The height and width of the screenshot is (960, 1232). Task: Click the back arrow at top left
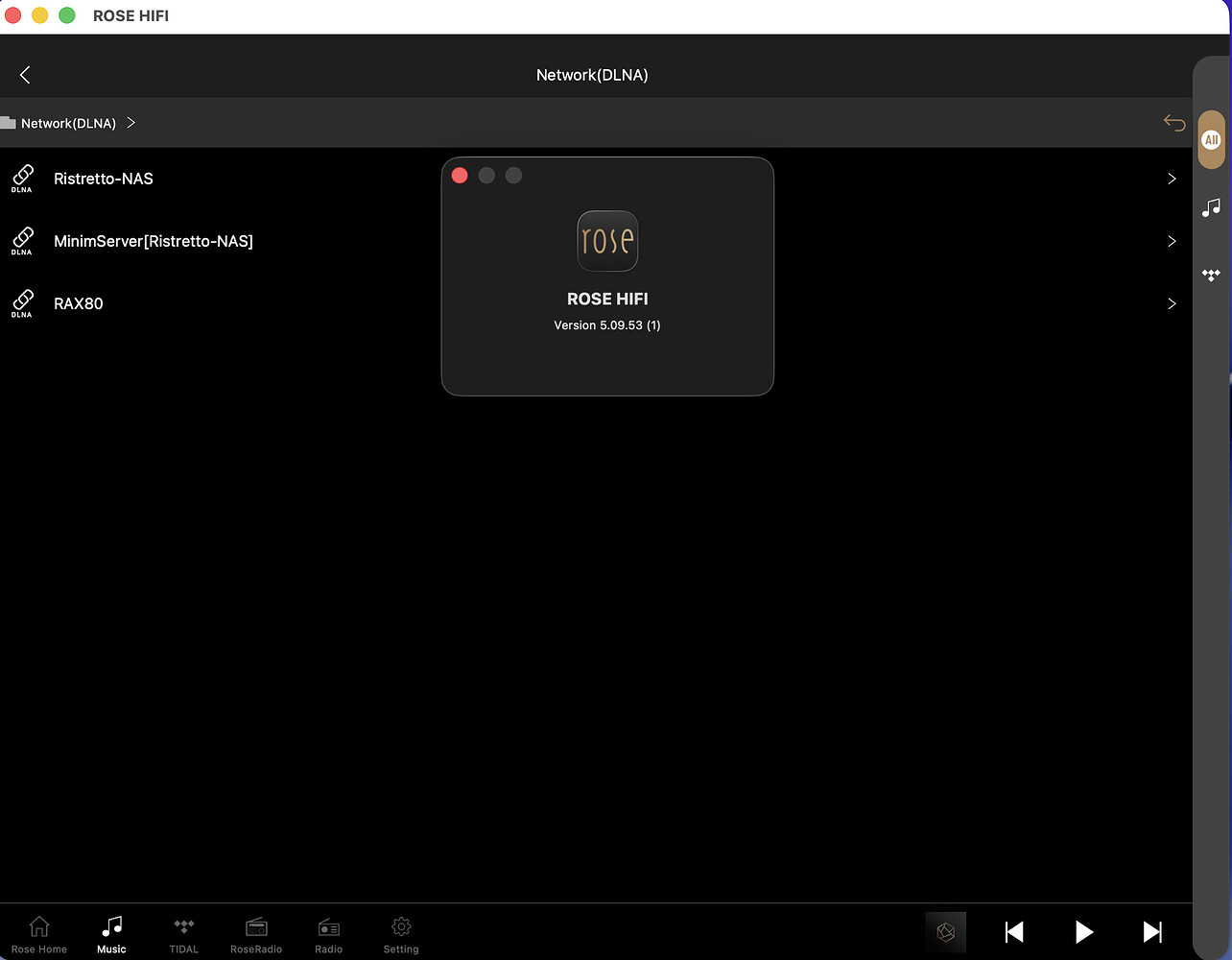(x=24, y=75)
